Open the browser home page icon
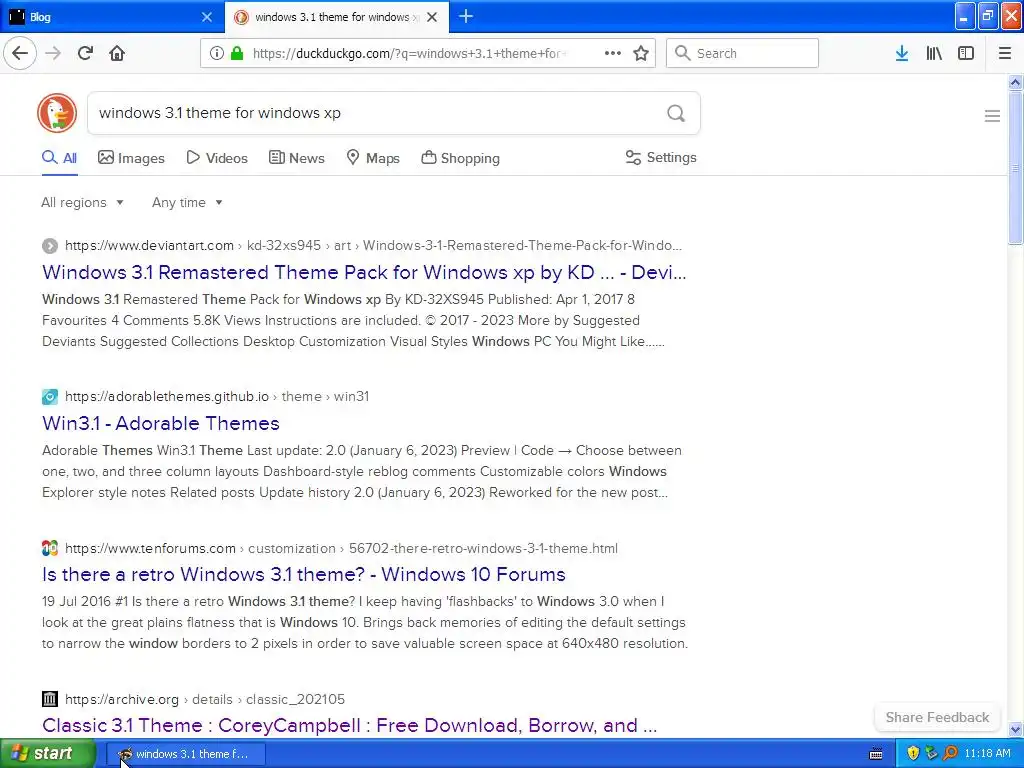The image size is (1024, 768). tap(117, 53)
